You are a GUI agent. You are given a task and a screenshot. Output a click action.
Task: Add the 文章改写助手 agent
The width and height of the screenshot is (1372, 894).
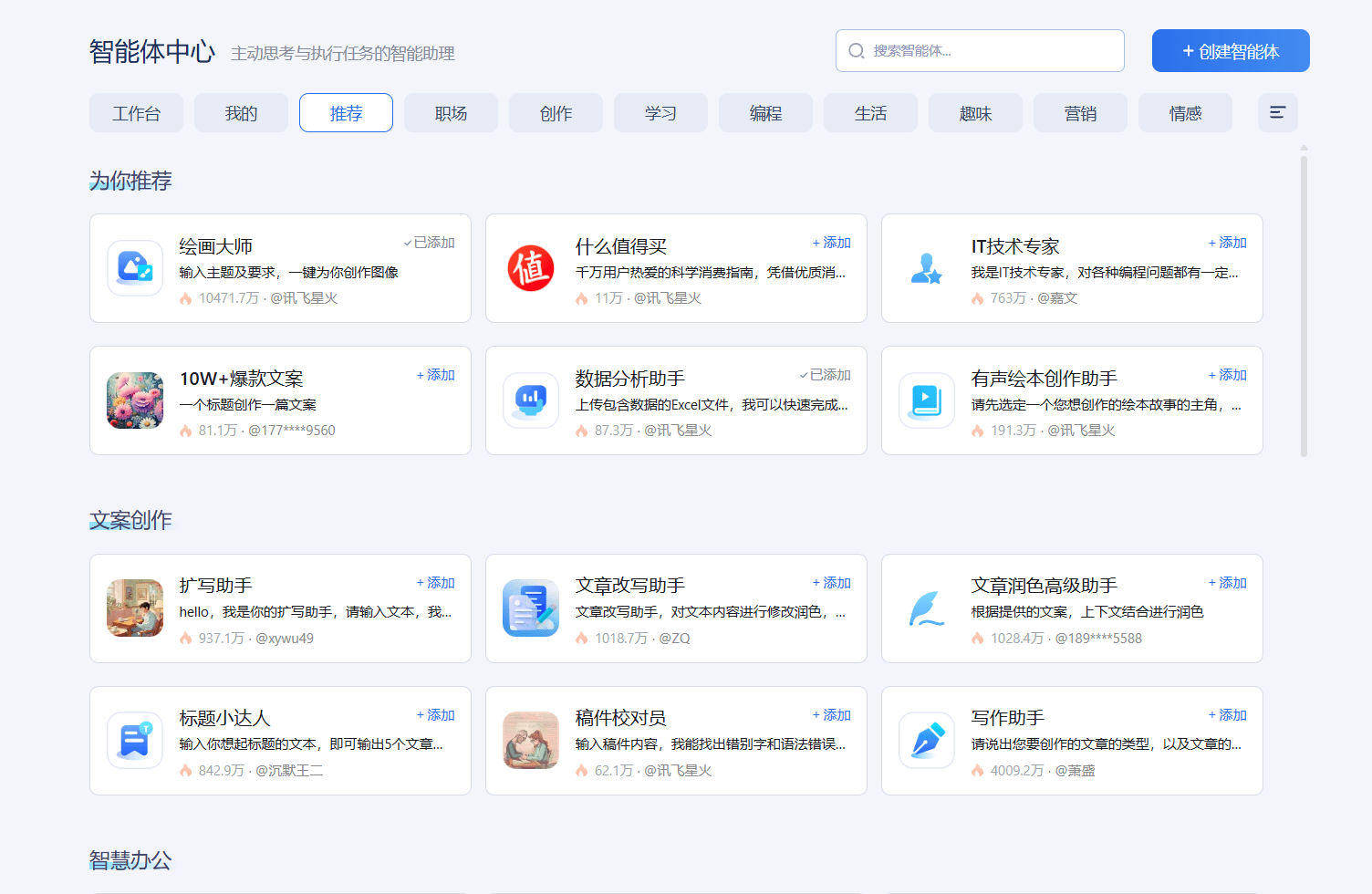point(832,583)
